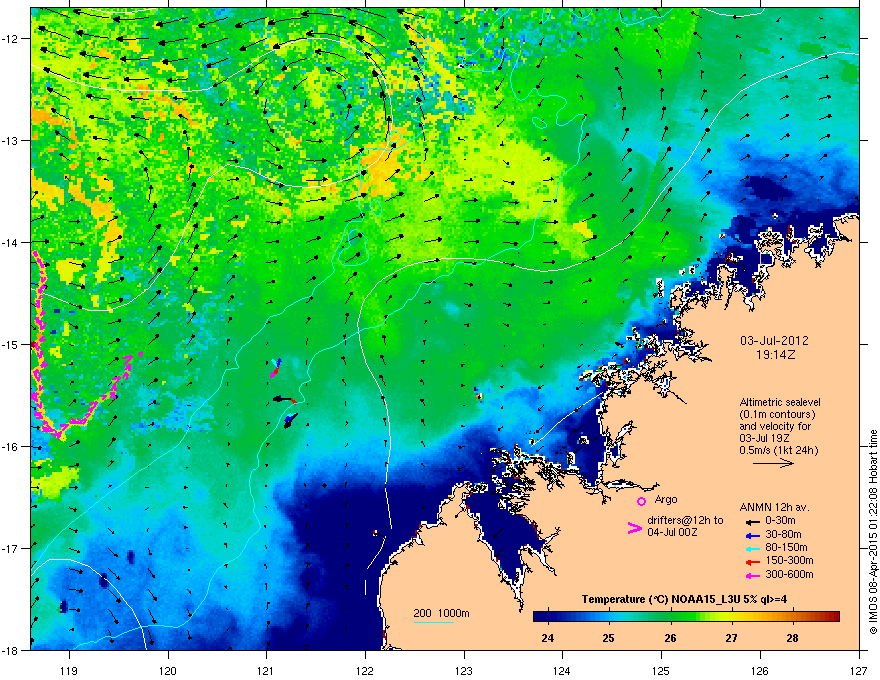Viewport: 880px width, 680px height.
Task: Click latitude axis label -12
Action: coord(11,39)
